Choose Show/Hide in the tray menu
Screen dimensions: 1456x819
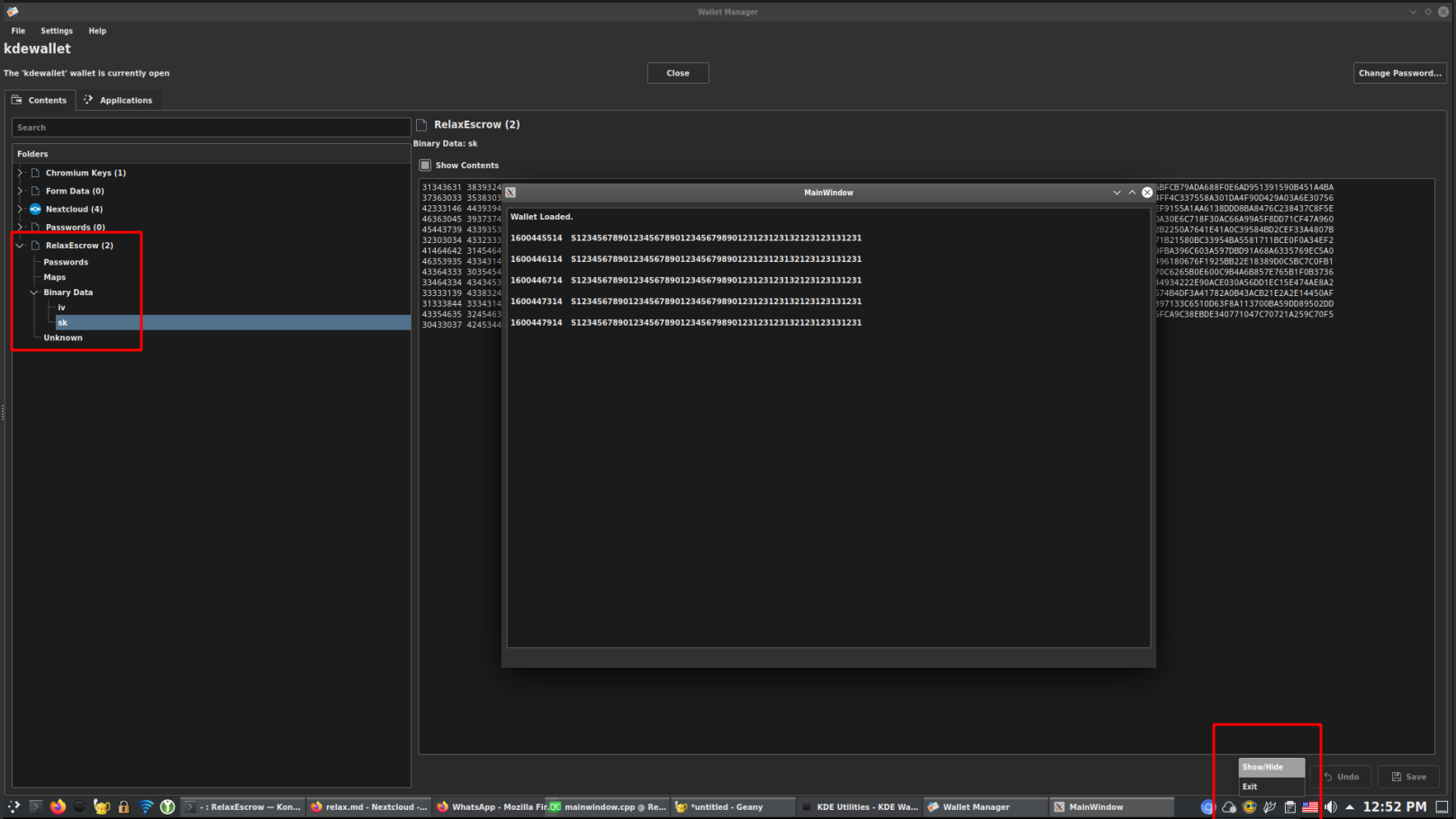point(1271,767)
